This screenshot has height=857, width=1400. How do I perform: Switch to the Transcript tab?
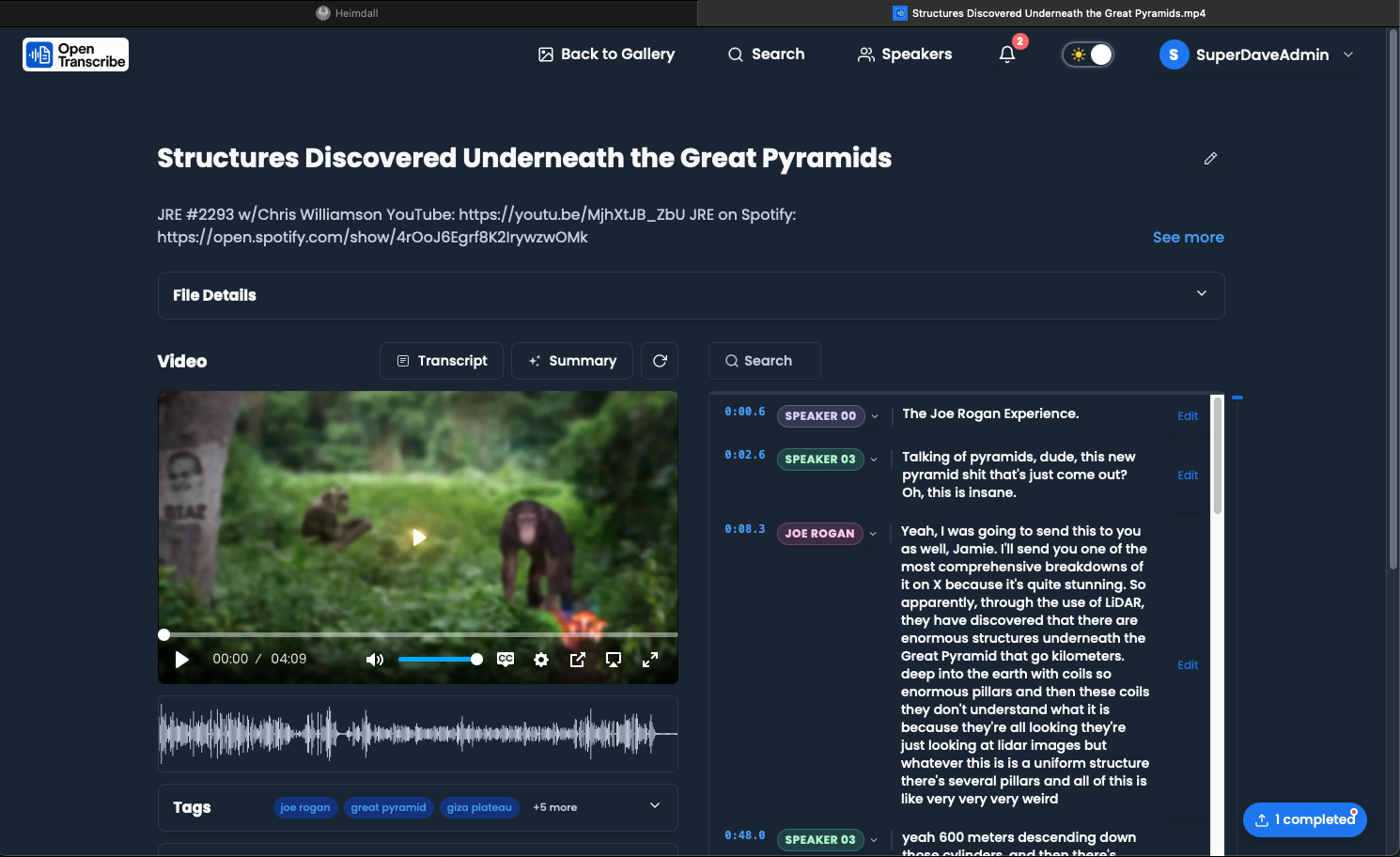(442, 361)
